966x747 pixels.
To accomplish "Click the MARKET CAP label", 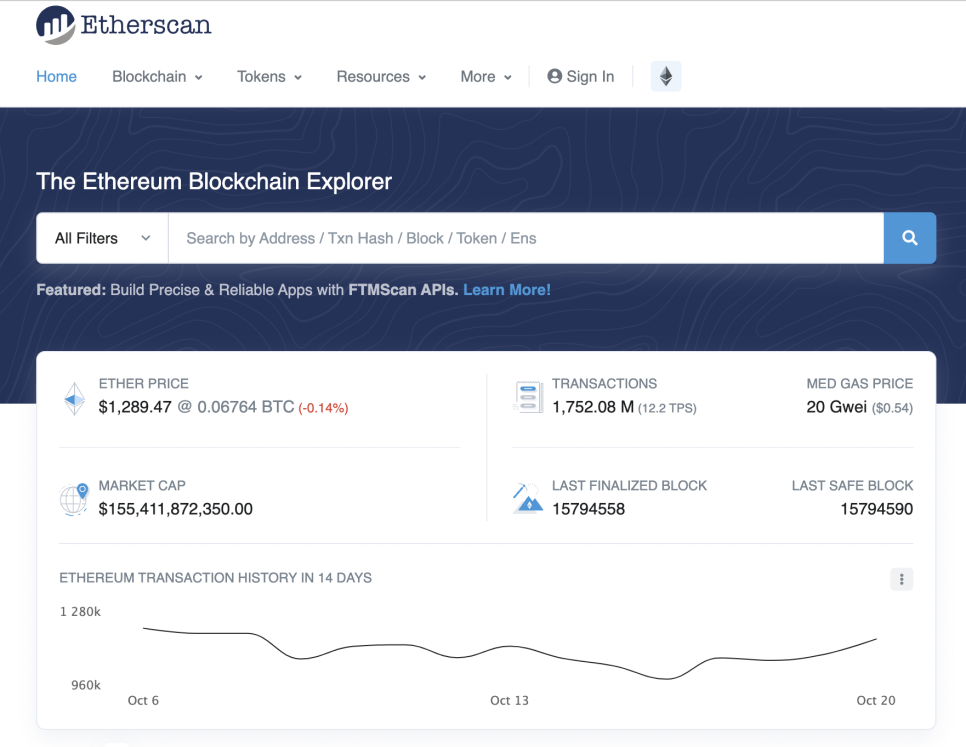I will pos(142,486).
